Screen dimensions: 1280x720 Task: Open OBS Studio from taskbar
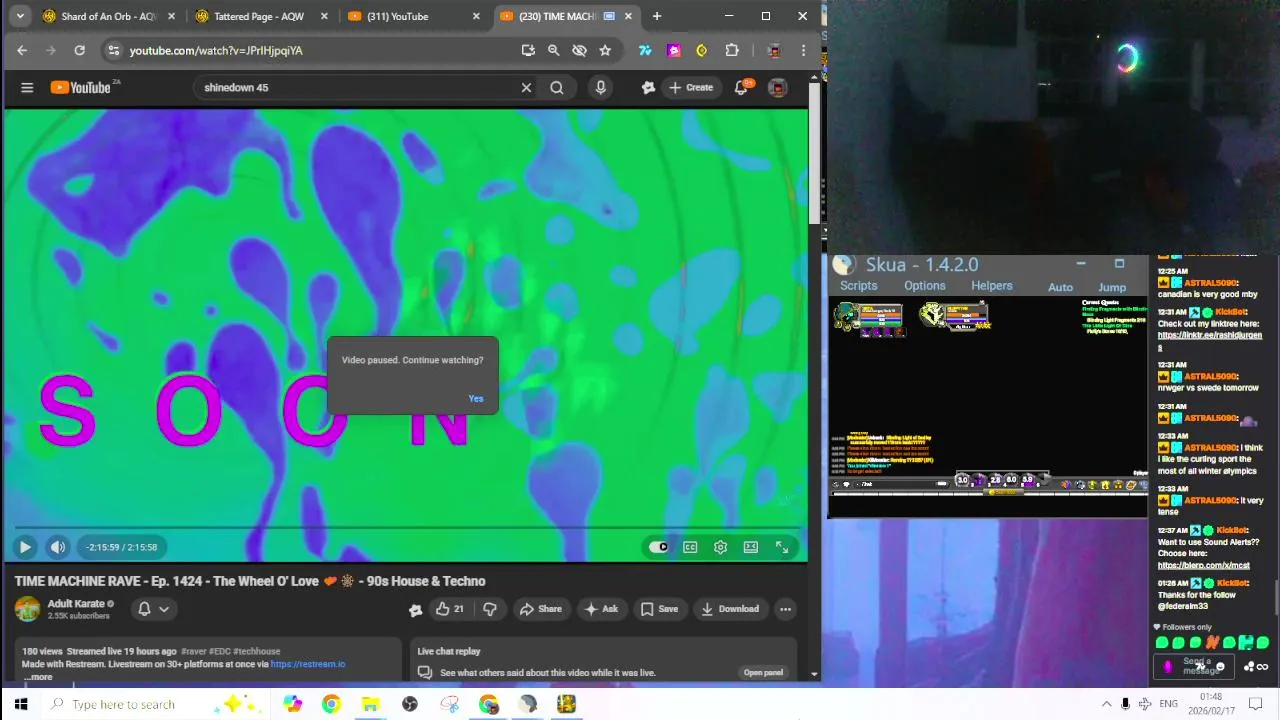(x=410, y=704)
